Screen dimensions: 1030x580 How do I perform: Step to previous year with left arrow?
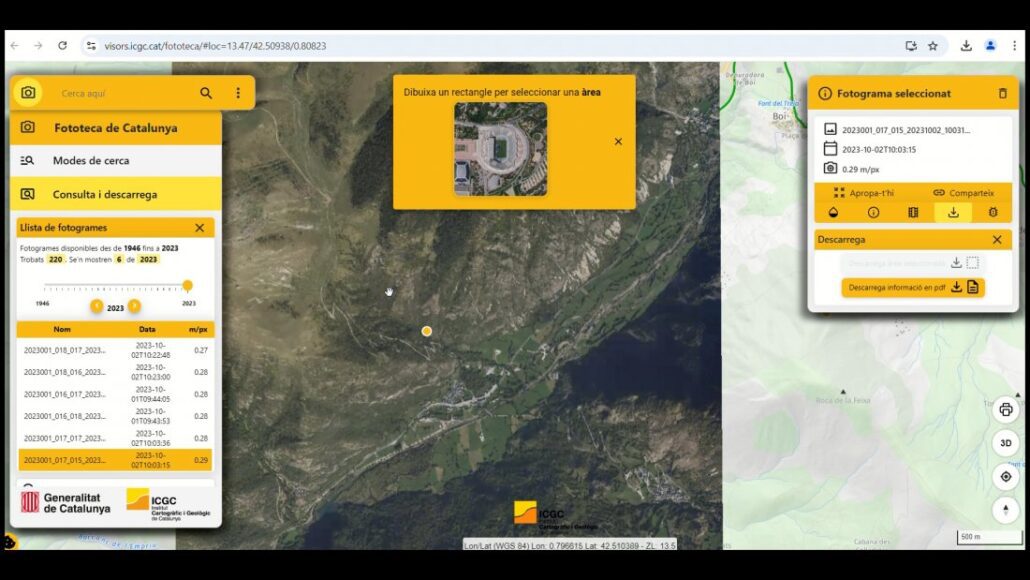[x=97, y=306]
